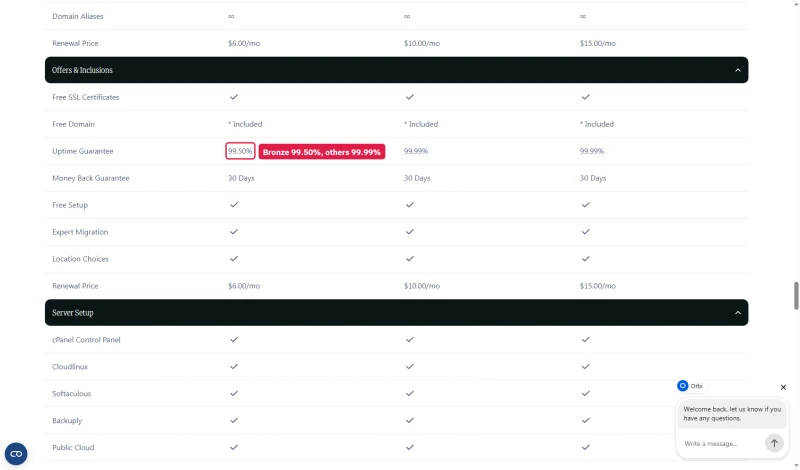Click Free Setup first-plan checkmark
800x470 pixels.
tap(234, 205)
